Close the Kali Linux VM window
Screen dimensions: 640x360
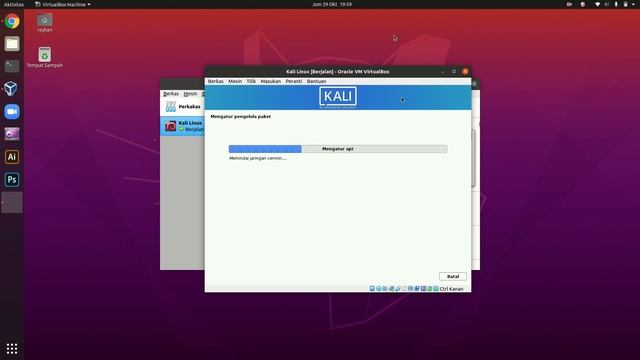tap(465, 71)
